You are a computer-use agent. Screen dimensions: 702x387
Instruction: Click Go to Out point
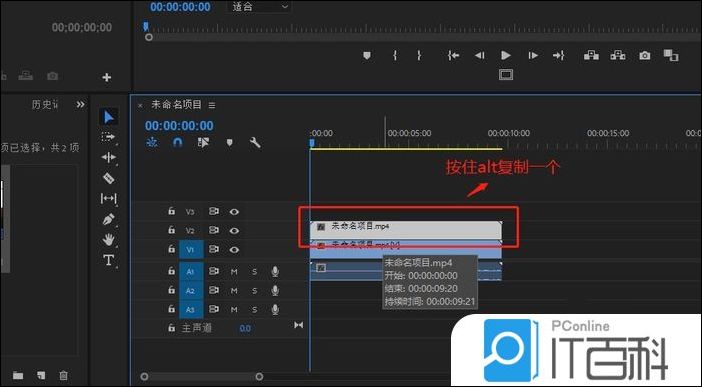[559, 56]
